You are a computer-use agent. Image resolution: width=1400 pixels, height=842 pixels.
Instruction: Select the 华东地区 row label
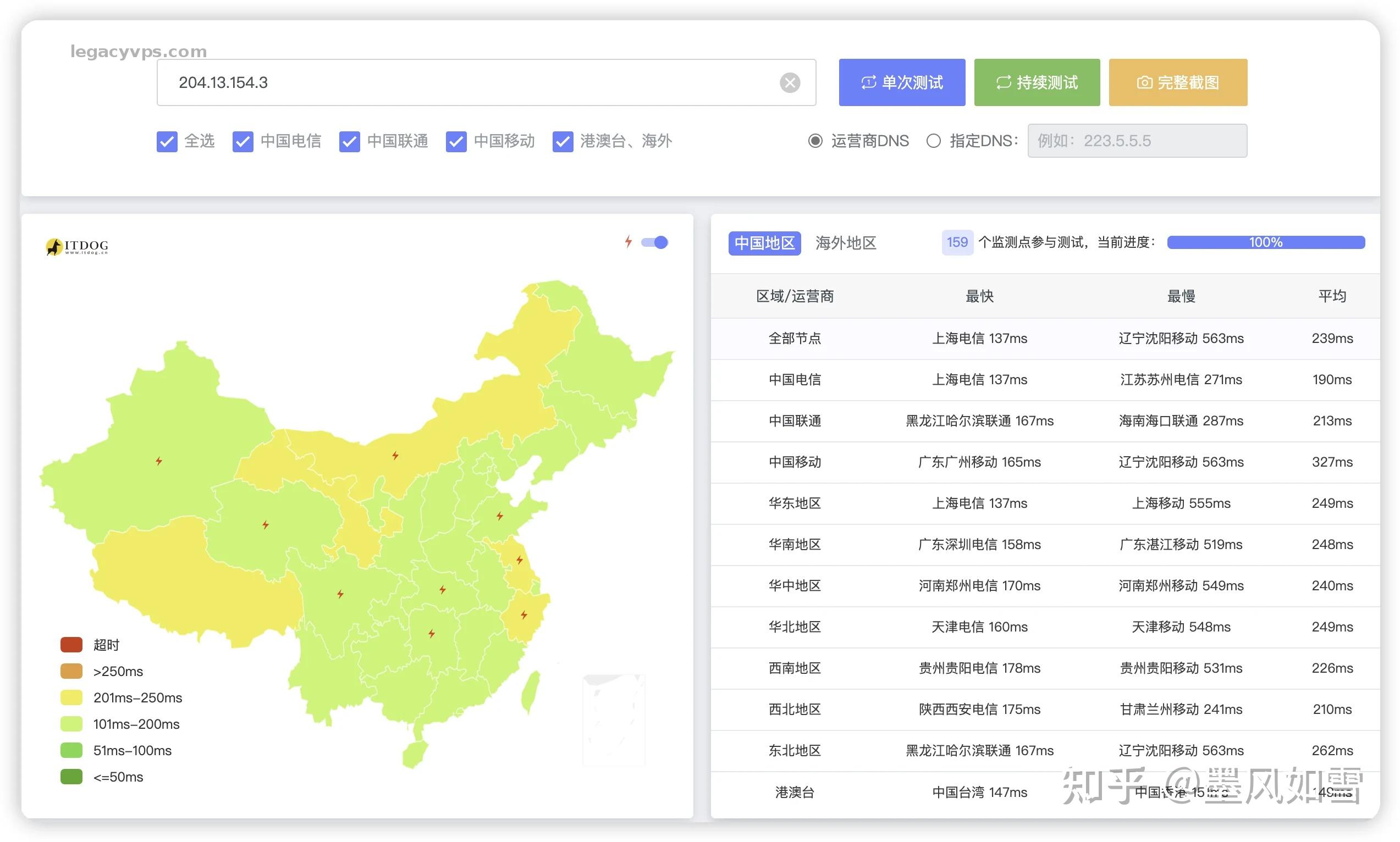pyautogui.click(x=795, y=503)
